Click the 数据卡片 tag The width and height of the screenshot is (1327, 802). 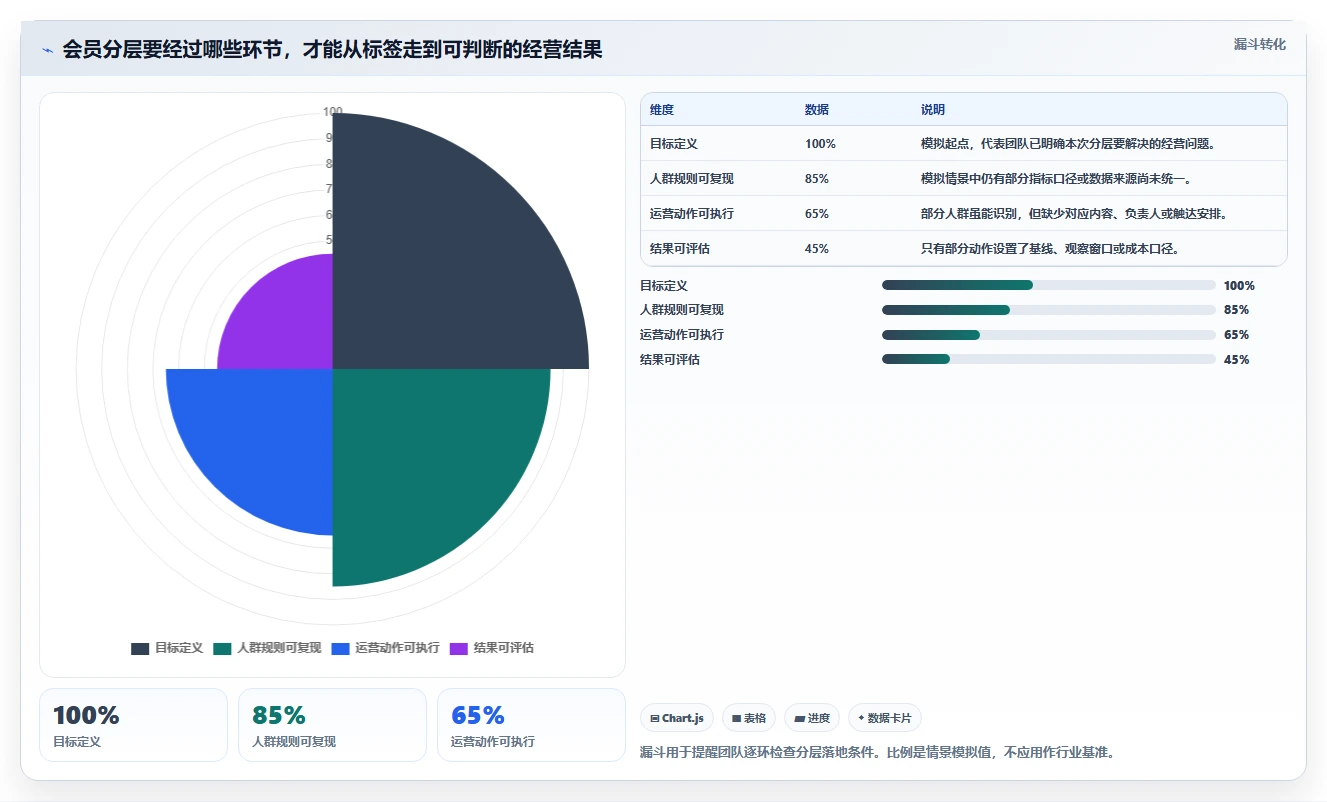point(884,718)
